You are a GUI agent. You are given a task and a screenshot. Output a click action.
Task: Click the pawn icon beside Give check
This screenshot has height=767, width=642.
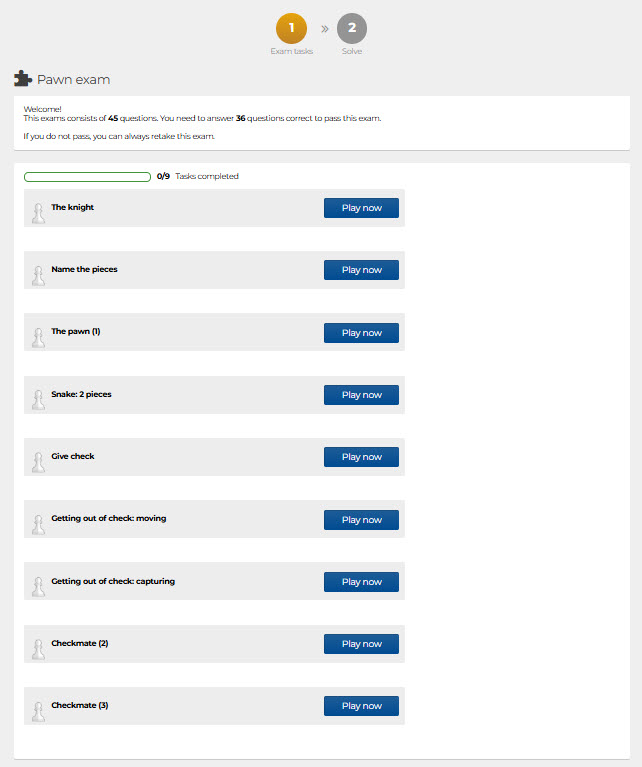click(38, 461)
